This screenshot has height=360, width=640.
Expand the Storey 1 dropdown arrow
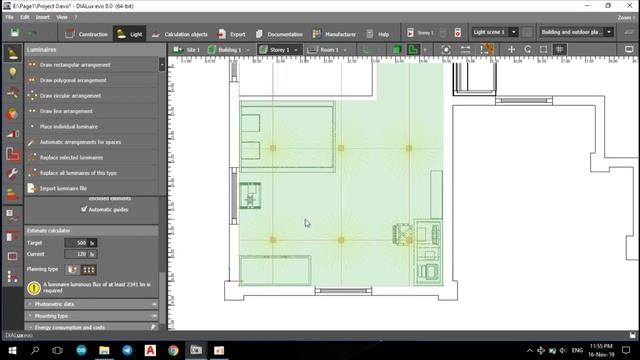pos(296,50)
